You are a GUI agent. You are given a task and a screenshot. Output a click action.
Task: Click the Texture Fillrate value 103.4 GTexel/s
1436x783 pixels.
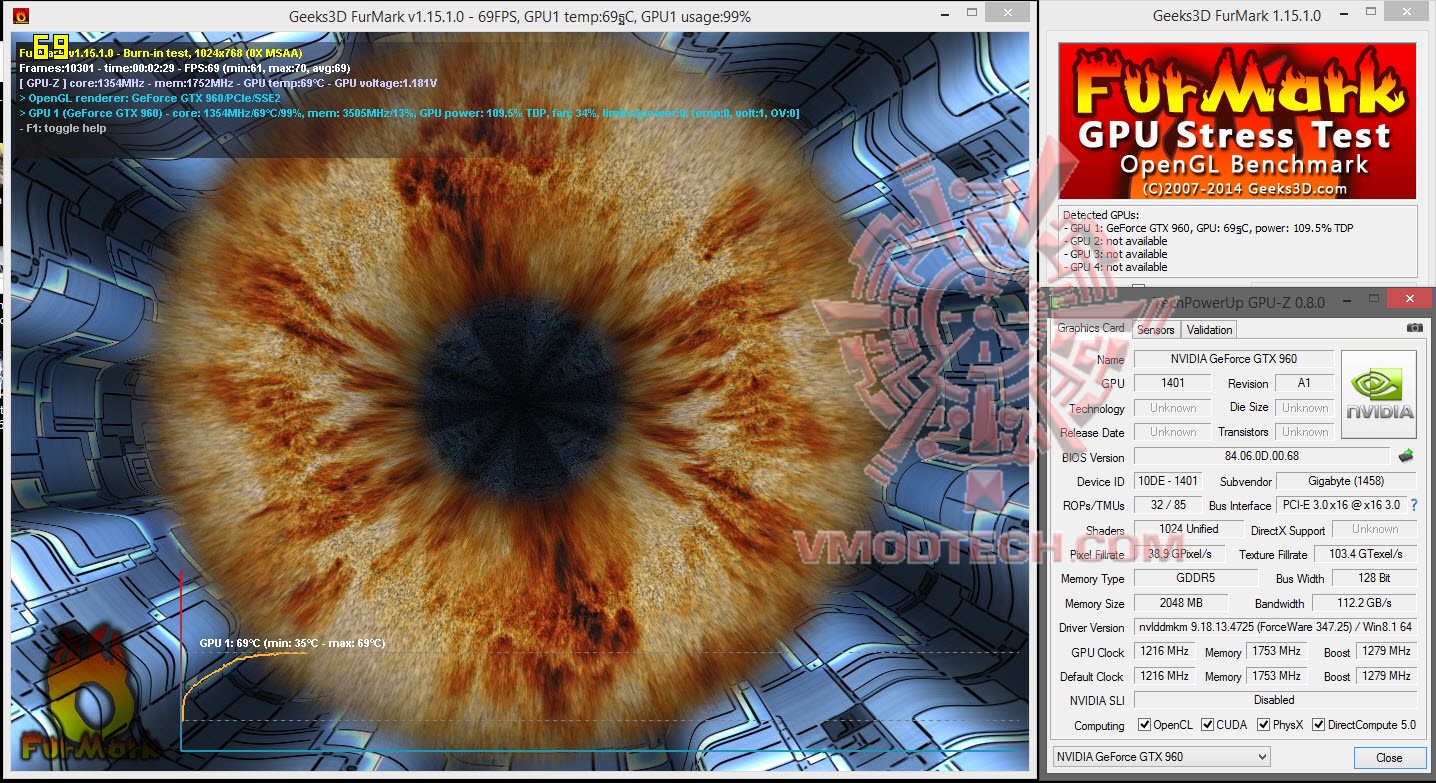(1365, 554)
